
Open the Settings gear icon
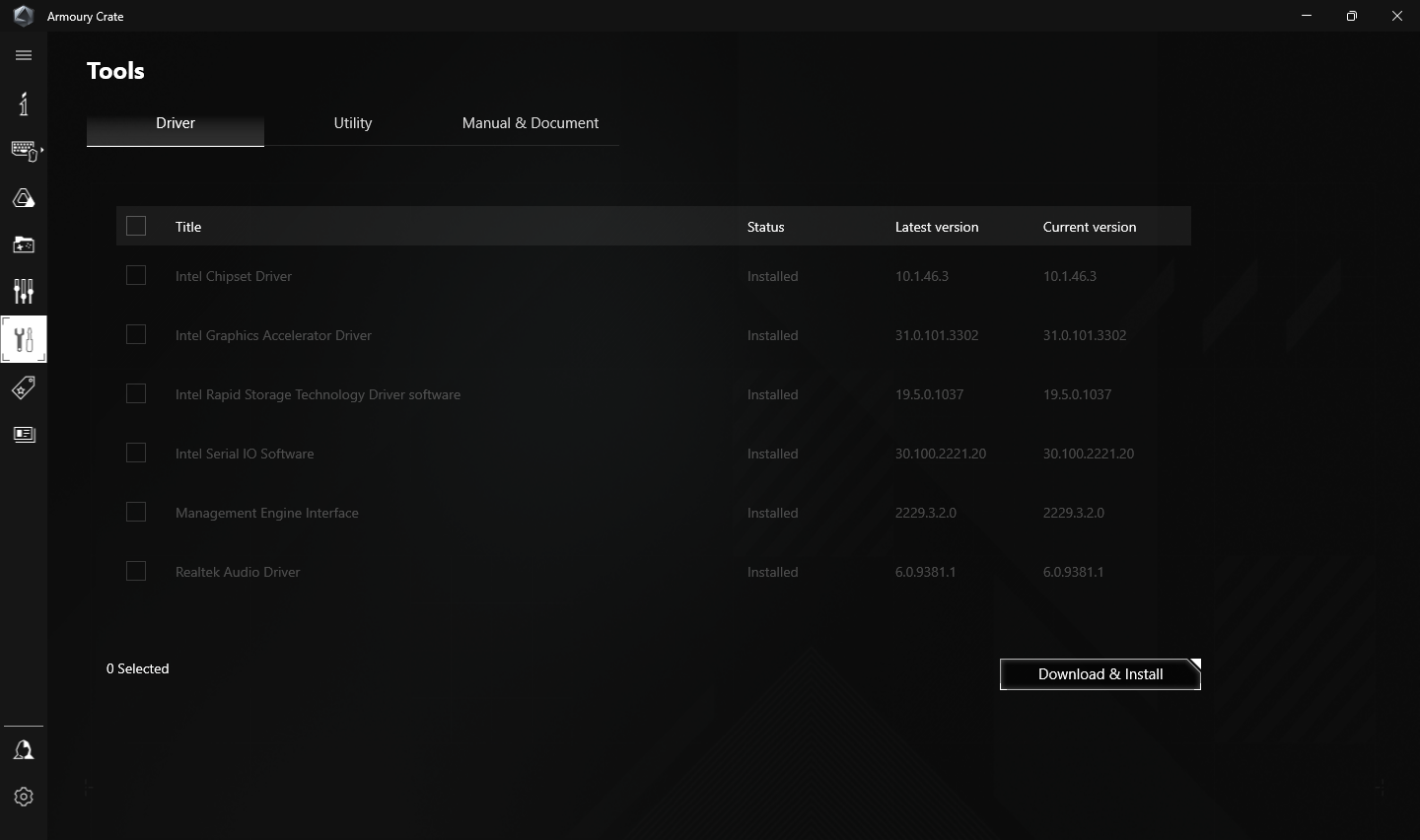24,797
